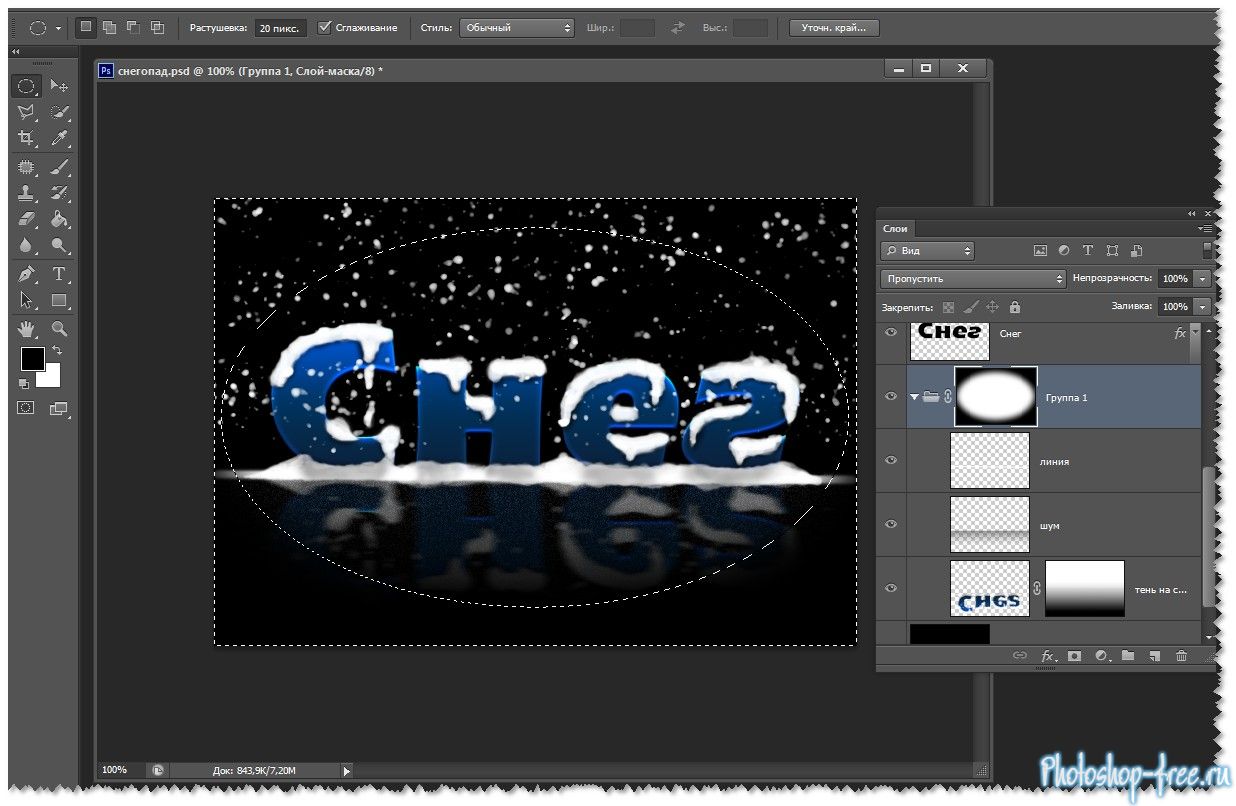
Task: Collapse the Группа 1 folder triangle
Action: point(914,397)
